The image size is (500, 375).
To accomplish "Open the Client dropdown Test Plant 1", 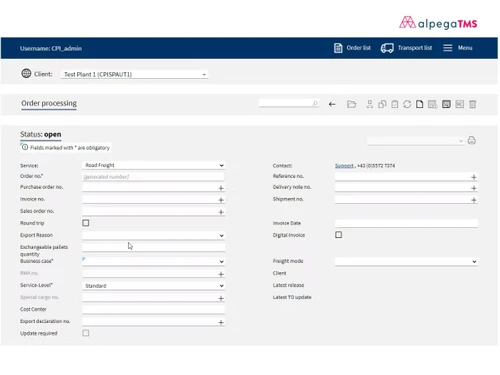I will [x=135, y=74].
